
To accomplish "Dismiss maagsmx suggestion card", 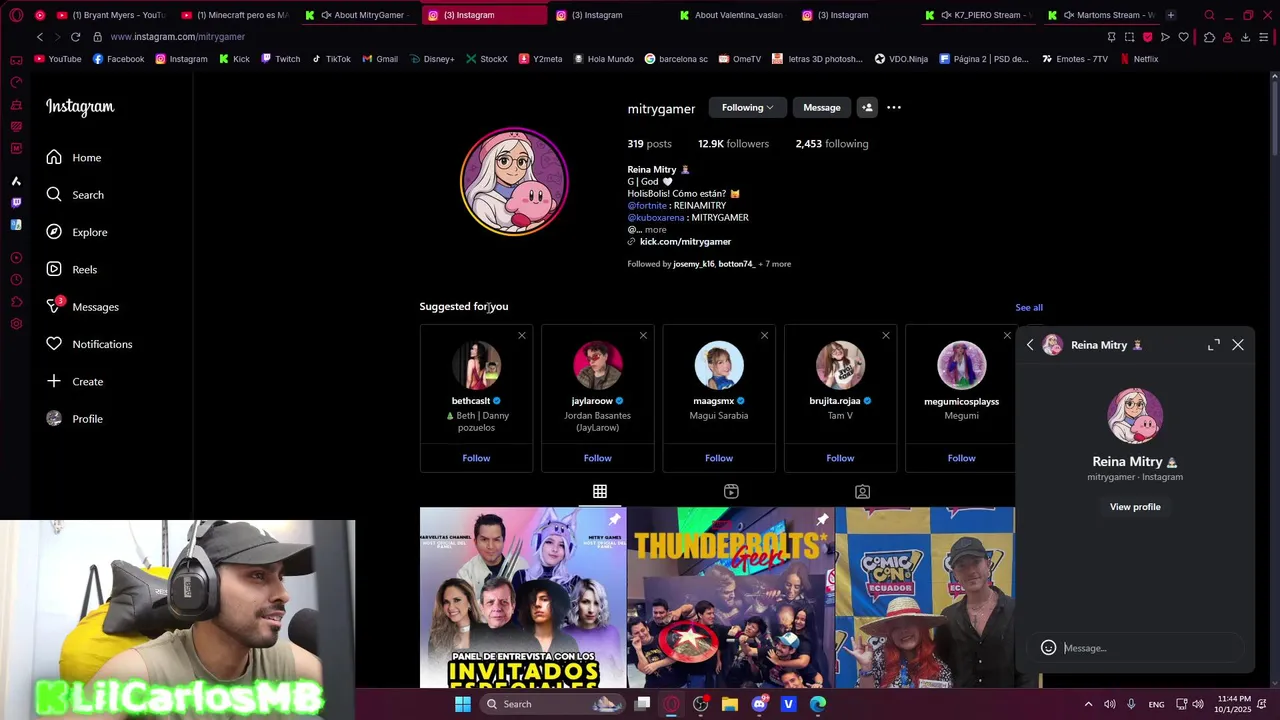I will click(x=764, y=335).
